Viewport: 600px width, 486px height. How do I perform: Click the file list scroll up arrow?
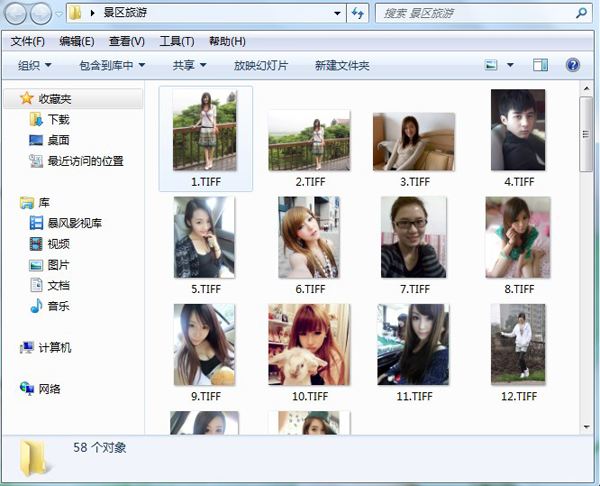click(586, 89)
